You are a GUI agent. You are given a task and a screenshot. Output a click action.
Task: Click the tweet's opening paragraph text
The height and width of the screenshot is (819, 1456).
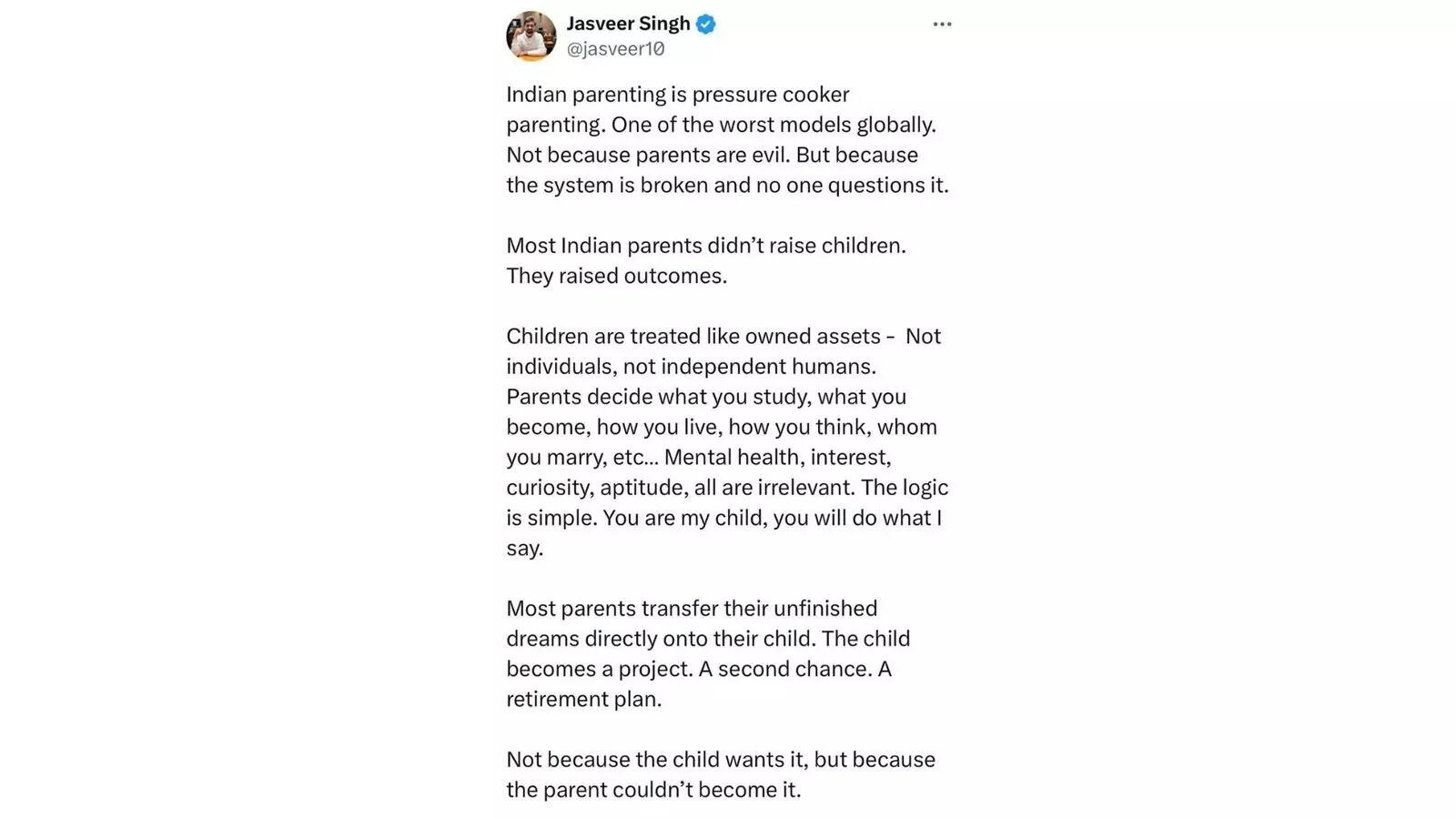tap(728, 139)
